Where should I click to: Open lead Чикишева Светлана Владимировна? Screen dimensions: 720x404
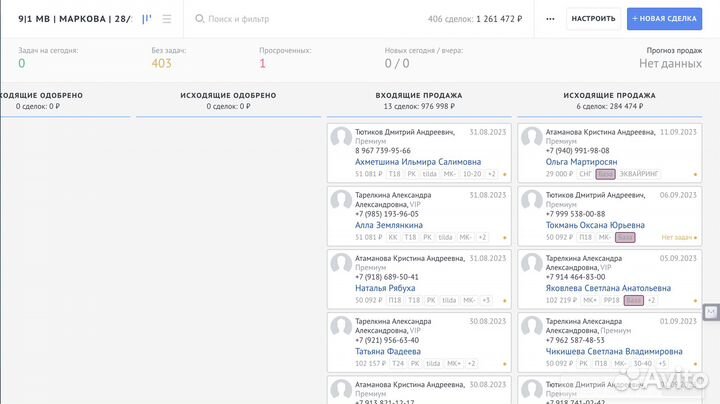coord(614,352)
